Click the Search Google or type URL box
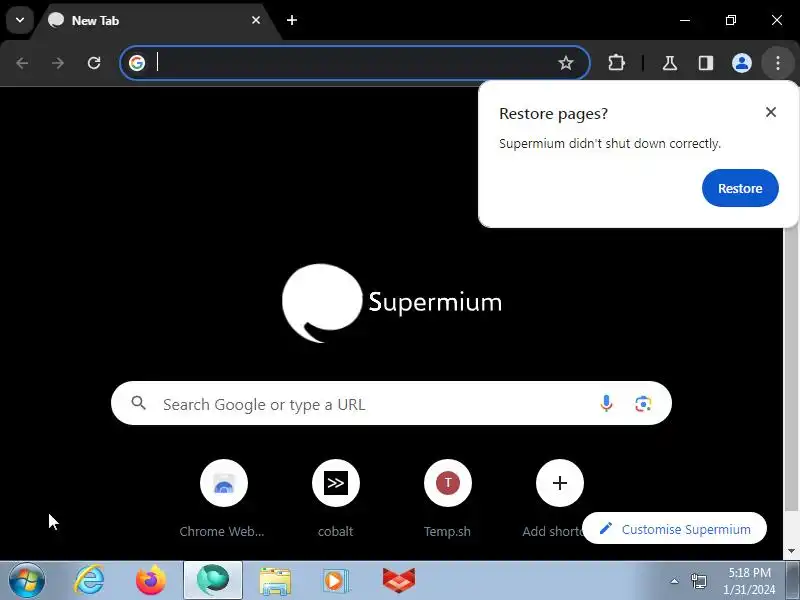This screenshot has width=800, height=600. pos(391,403)
